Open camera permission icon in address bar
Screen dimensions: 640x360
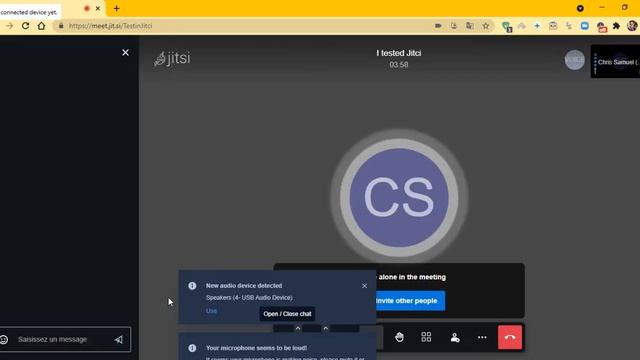(438, 26)
